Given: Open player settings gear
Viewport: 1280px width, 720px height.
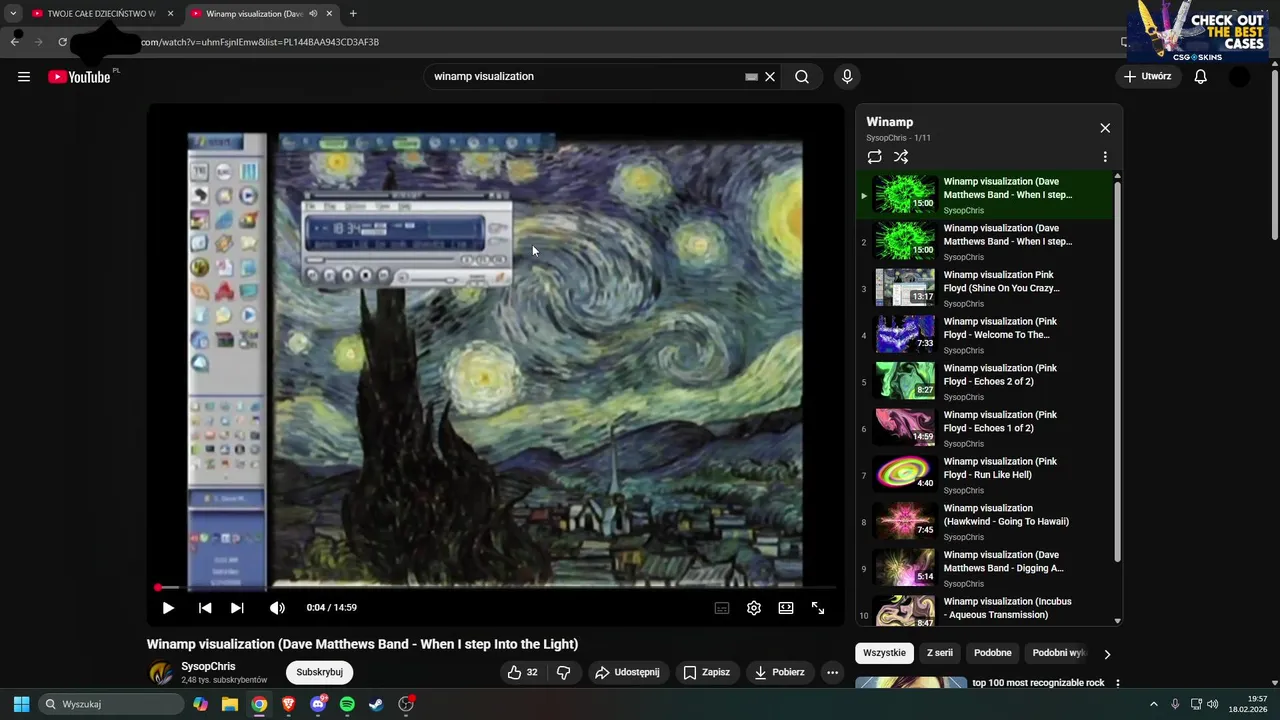Looking at the screenshot, I should 754,608.
